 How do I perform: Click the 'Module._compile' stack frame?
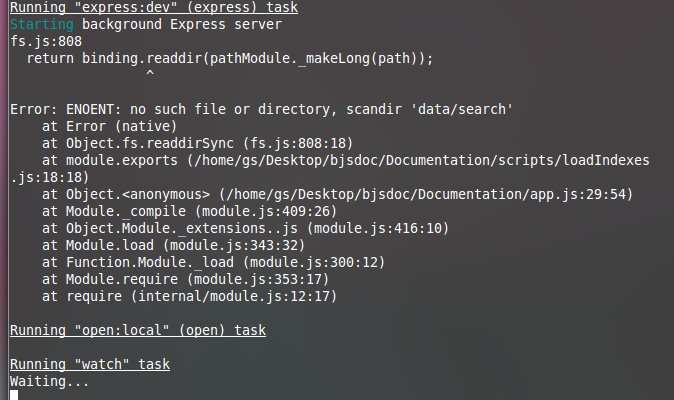pyautogui.click(x=126, y=211)
